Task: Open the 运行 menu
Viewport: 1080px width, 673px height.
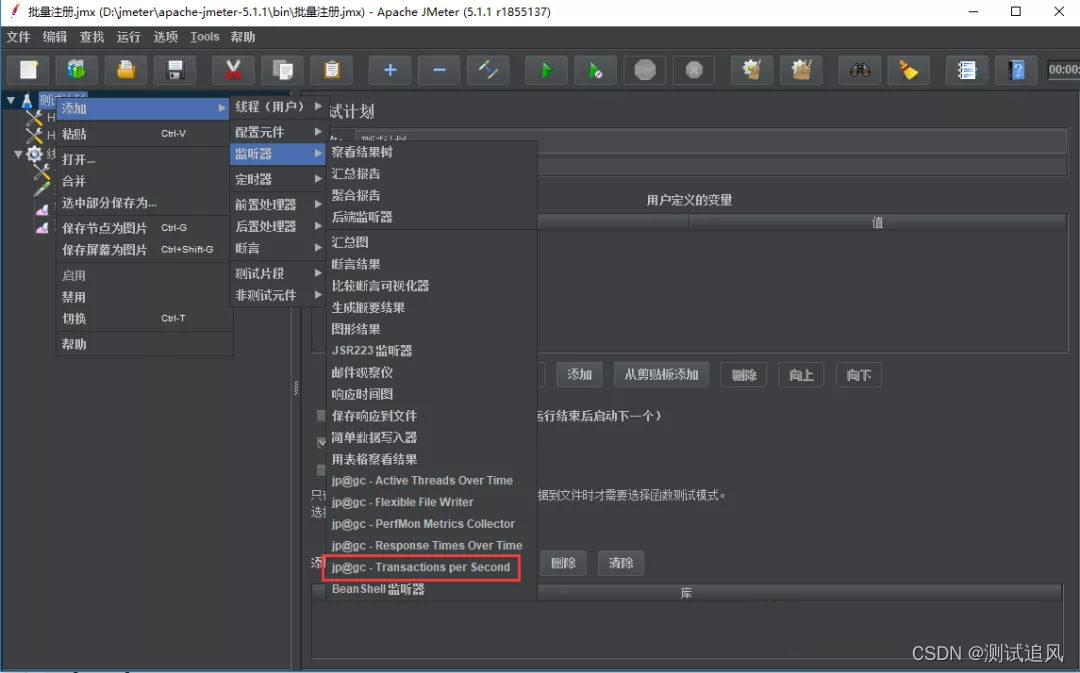Action: (129, 37)
